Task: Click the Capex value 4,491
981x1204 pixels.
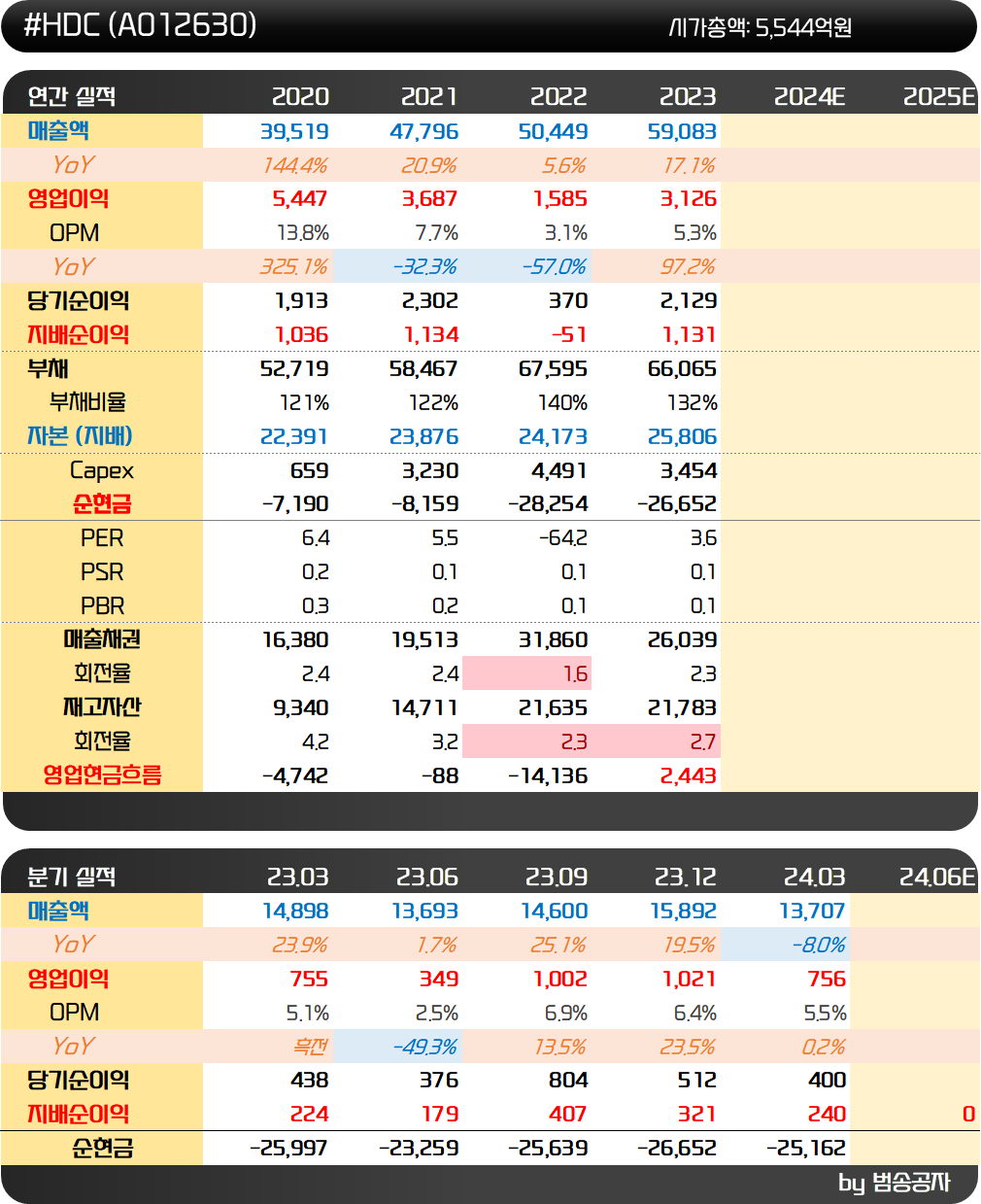Action: click(559, 470)
